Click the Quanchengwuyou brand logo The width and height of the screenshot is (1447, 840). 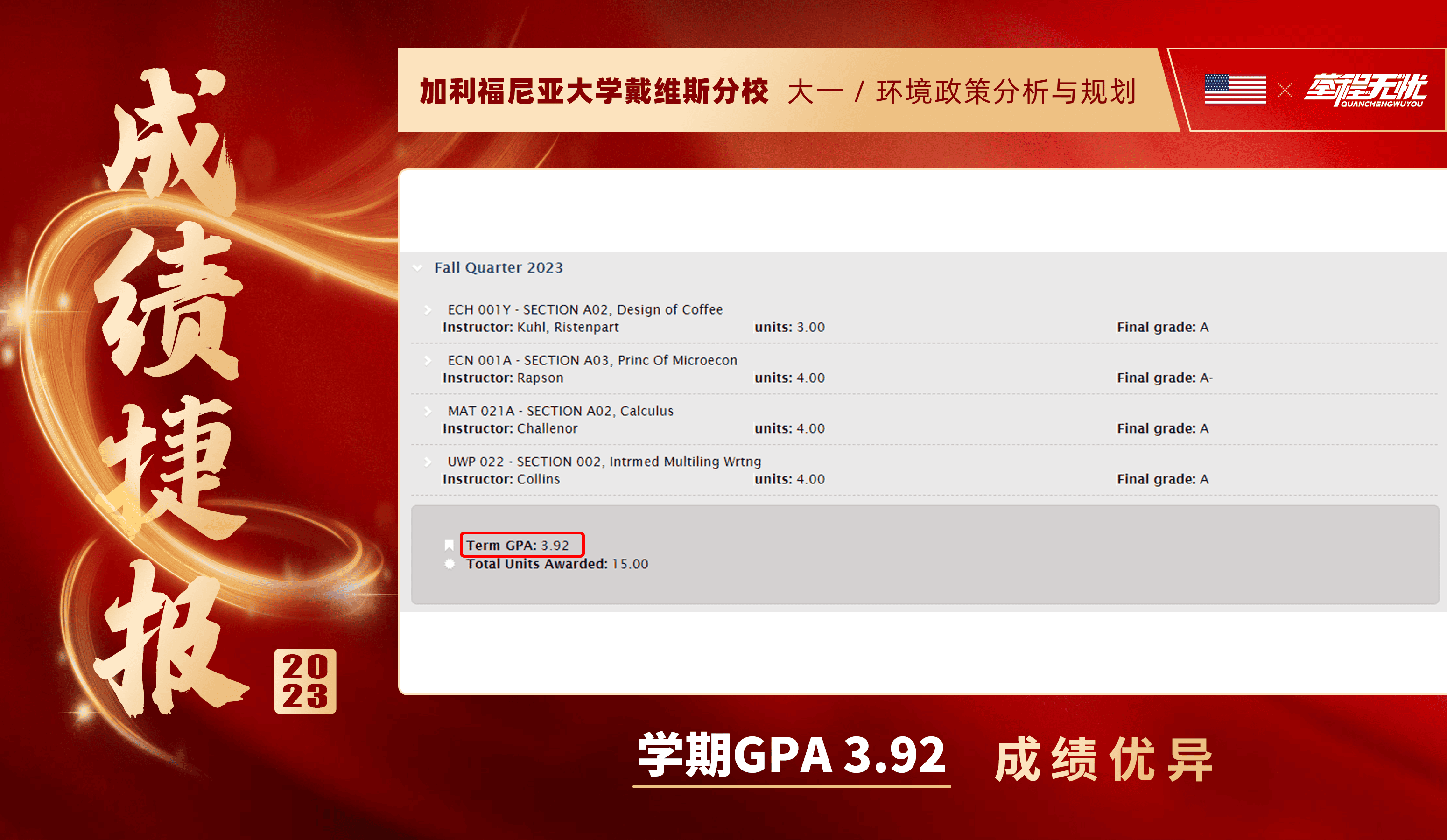pos(1365,90)
